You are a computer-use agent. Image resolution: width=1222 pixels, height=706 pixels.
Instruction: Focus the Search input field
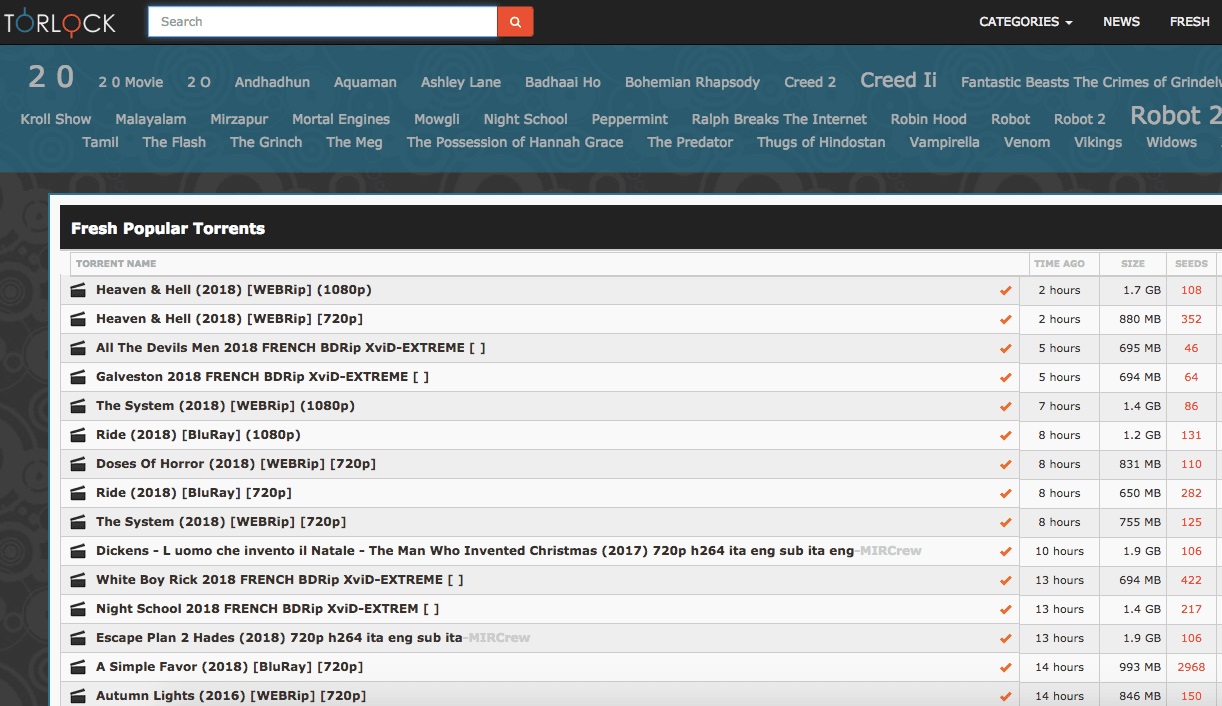pos(323,21)
